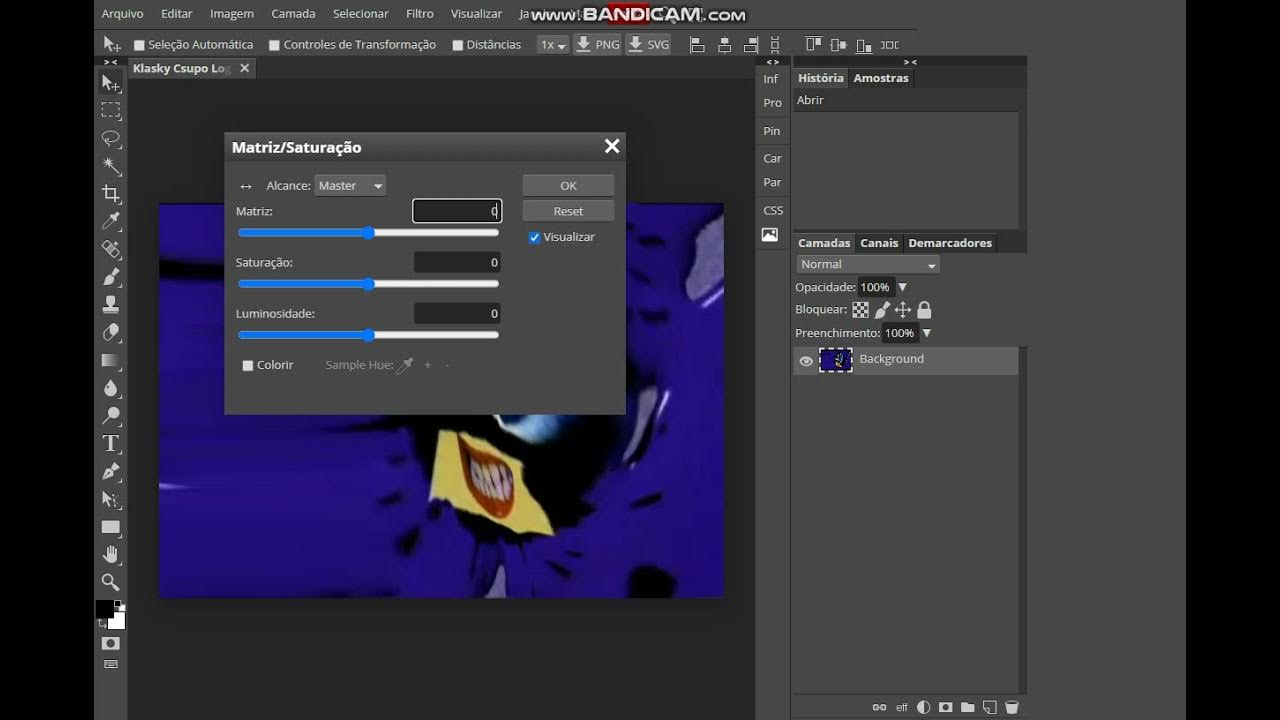
Task: Open the Filtro menu
Action: tap(420, 14)
